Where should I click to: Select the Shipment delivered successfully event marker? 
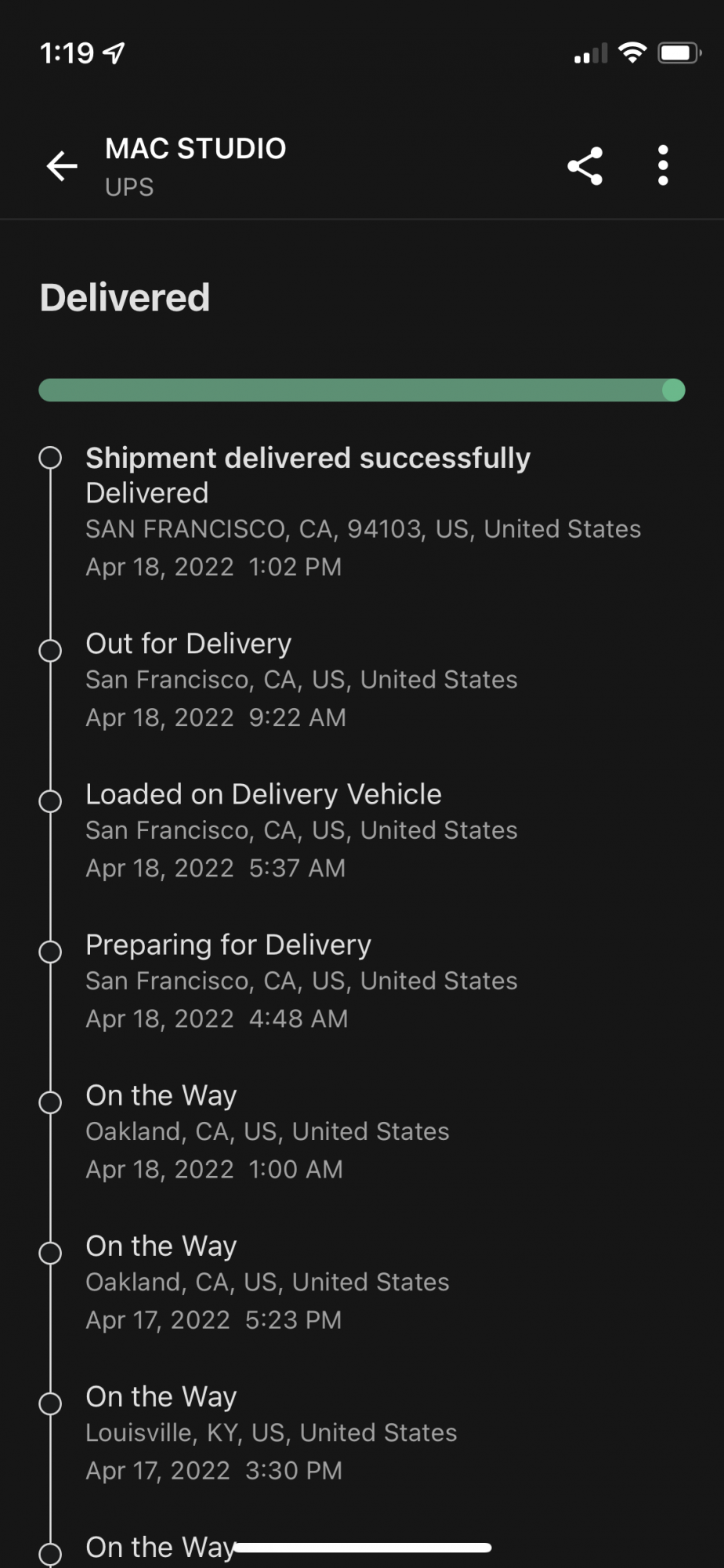pos(50,458)
